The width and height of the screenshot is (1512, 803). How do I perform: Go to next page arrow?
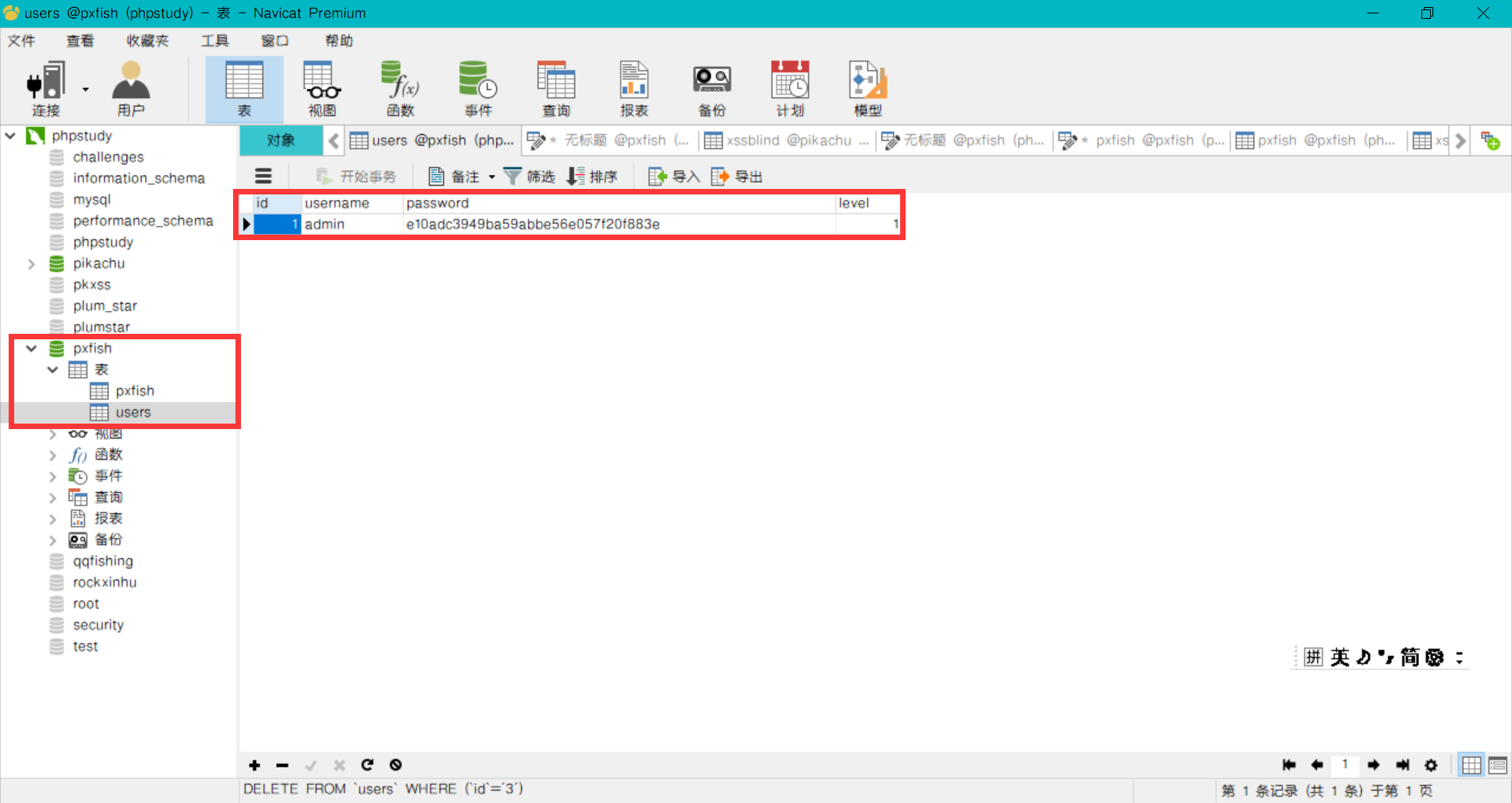tap(1374, 765)
